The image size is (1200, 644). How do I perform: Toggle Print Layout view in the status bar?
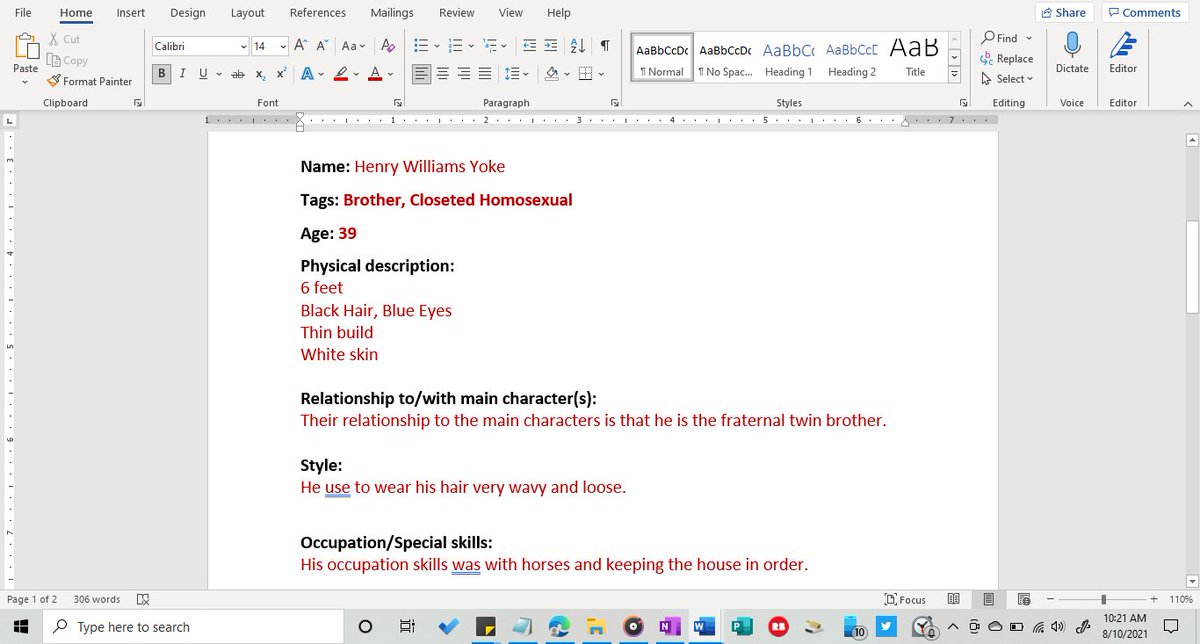pyautogui.click(x=988, y=600)
